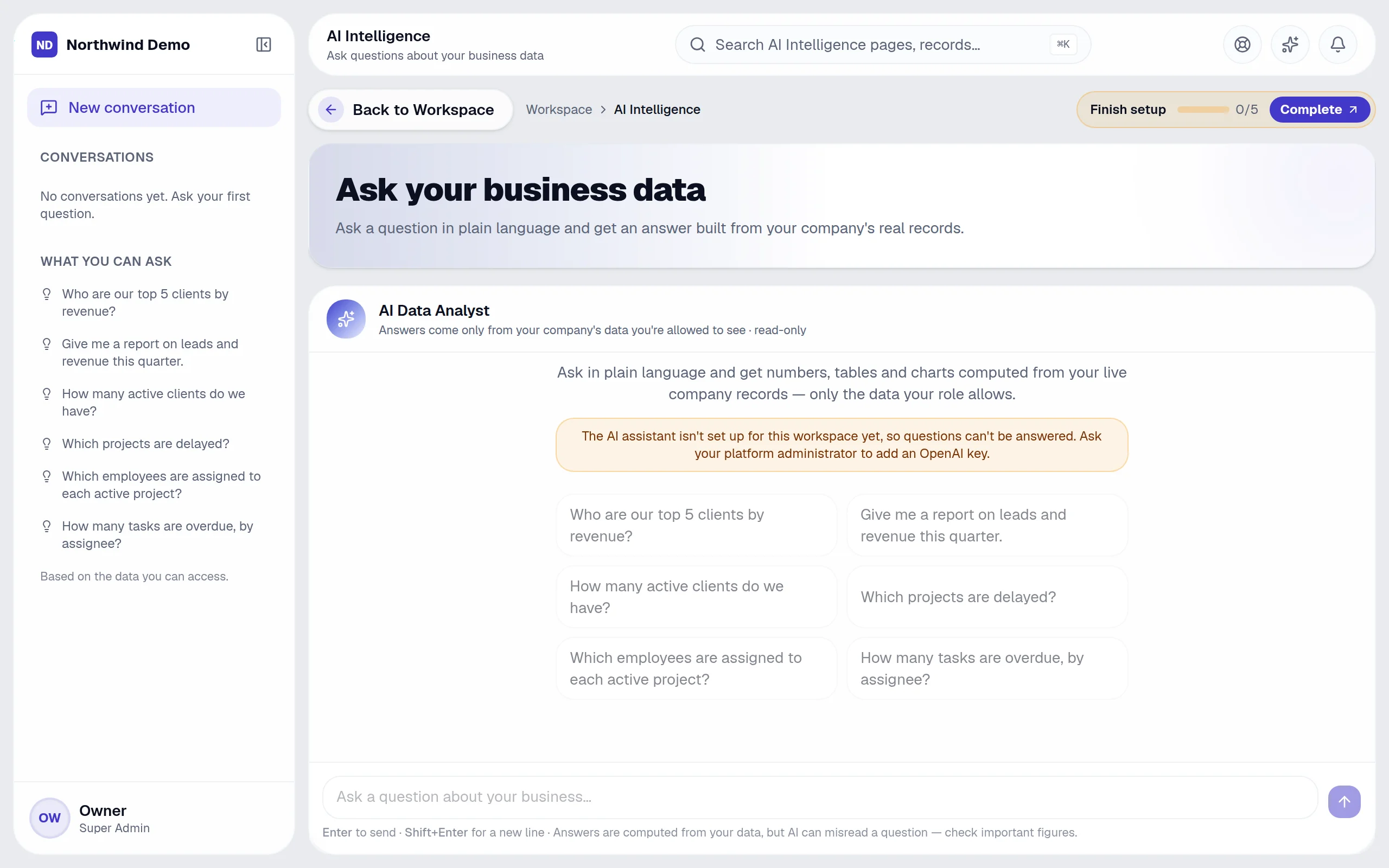
Task: Click the ⌘K shortcut badge
Action: [1063, 44]
